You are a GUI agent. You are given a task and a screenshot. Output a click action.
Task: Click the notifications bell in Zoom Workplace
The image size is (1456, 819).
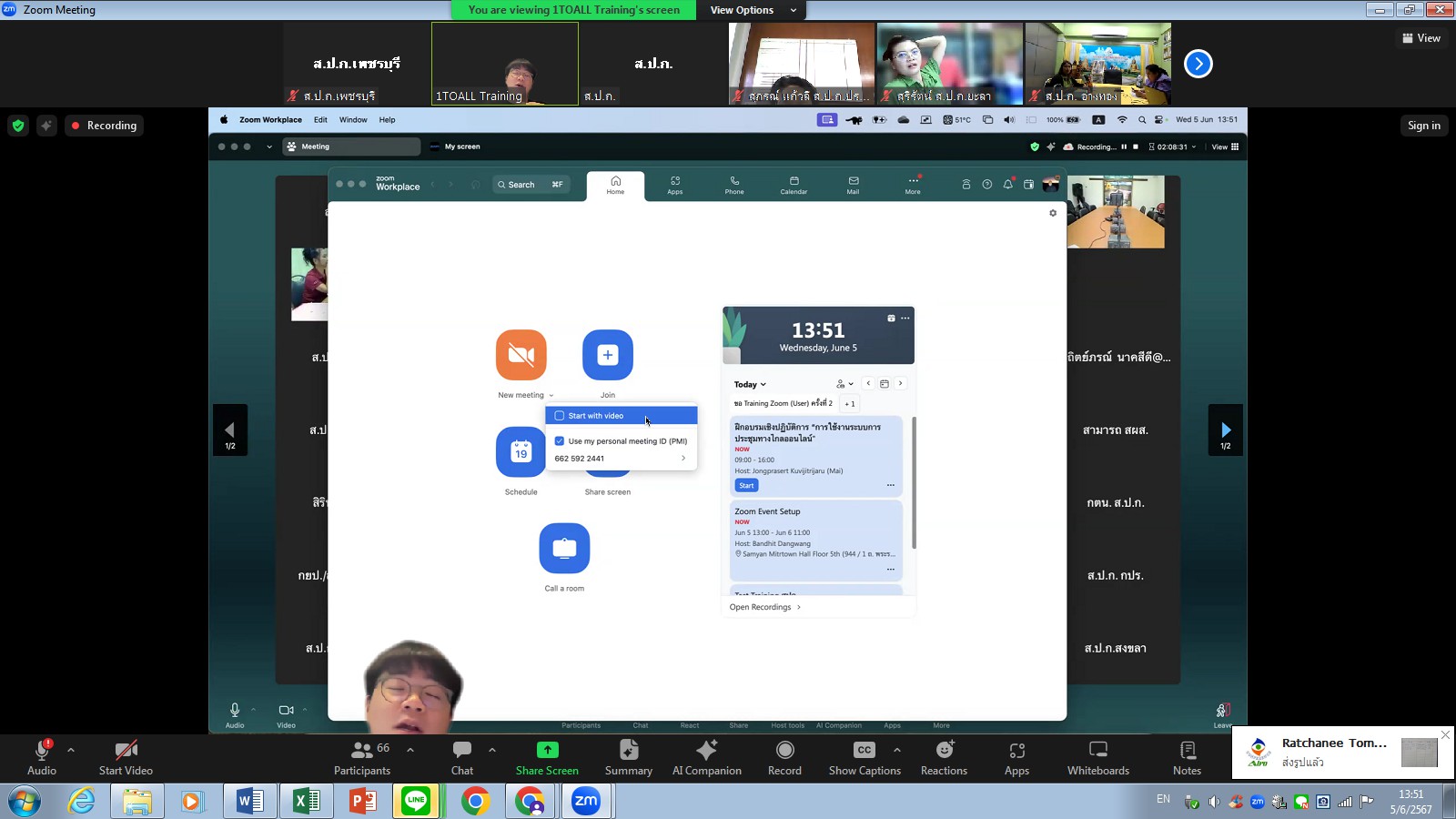click(1008, 184)
